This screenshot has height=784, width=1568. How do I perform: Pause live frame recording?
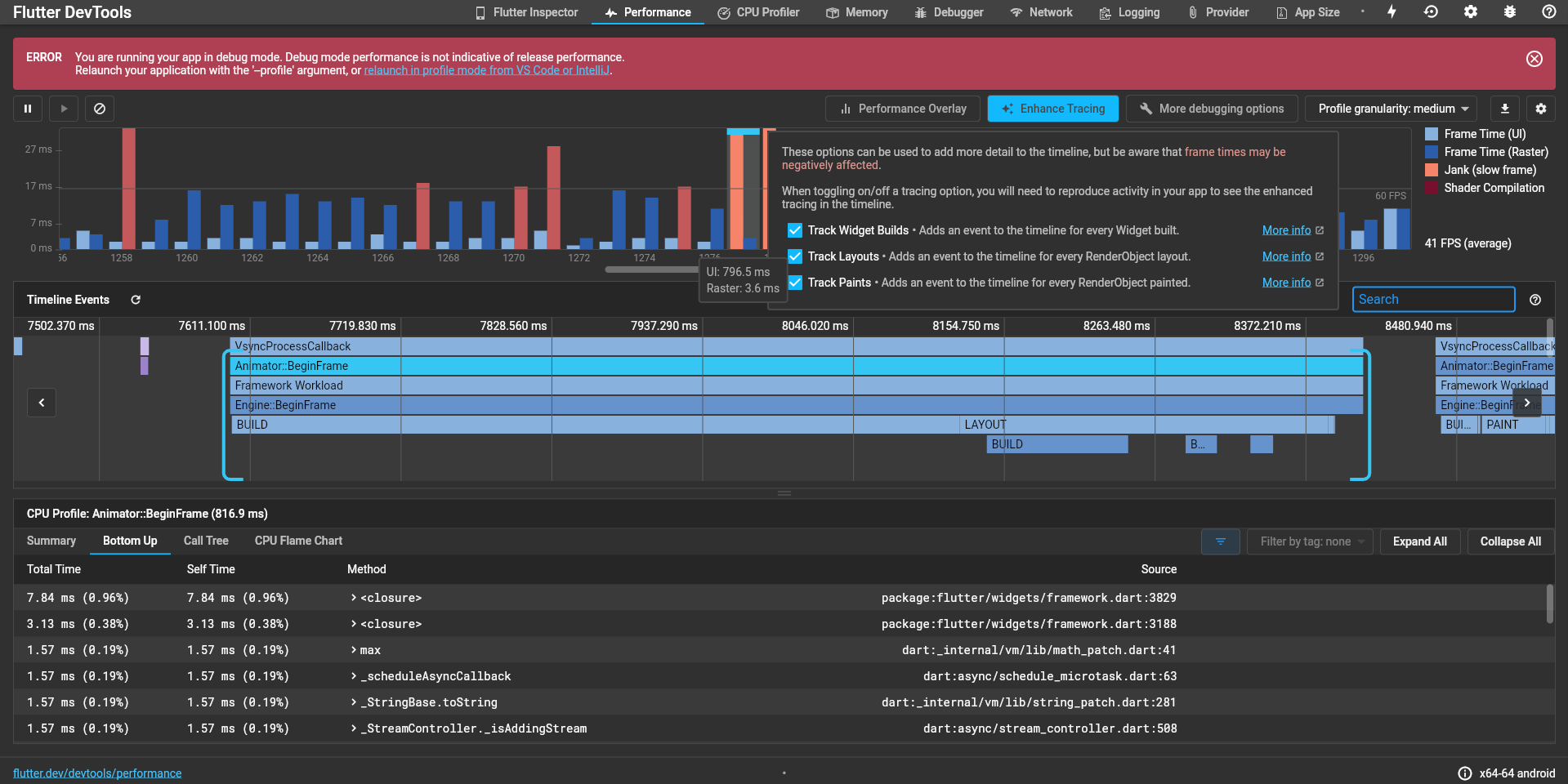tap(28, 108)
